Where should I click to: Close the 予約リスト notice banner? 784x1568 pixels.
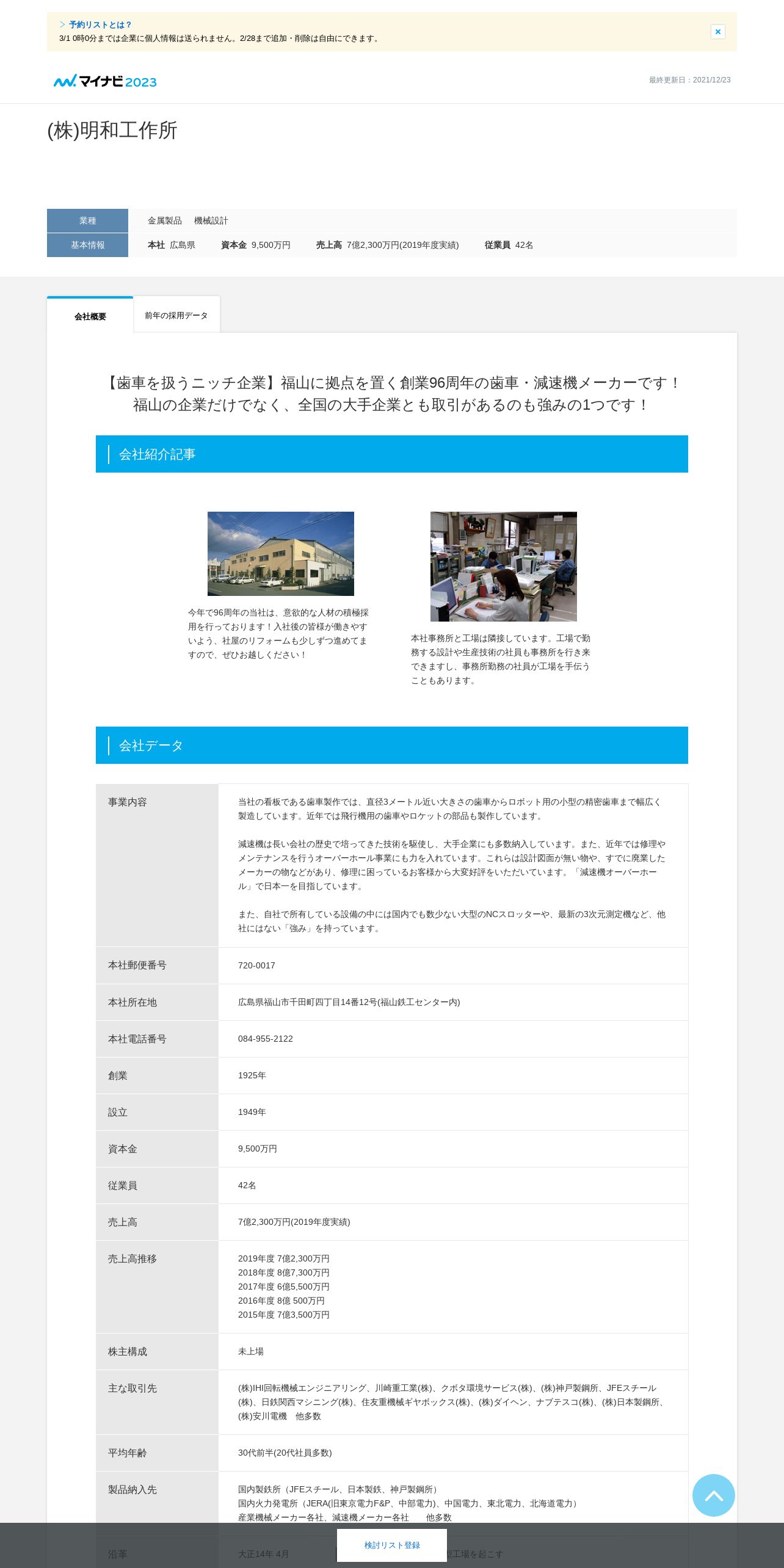coord(717,32)
